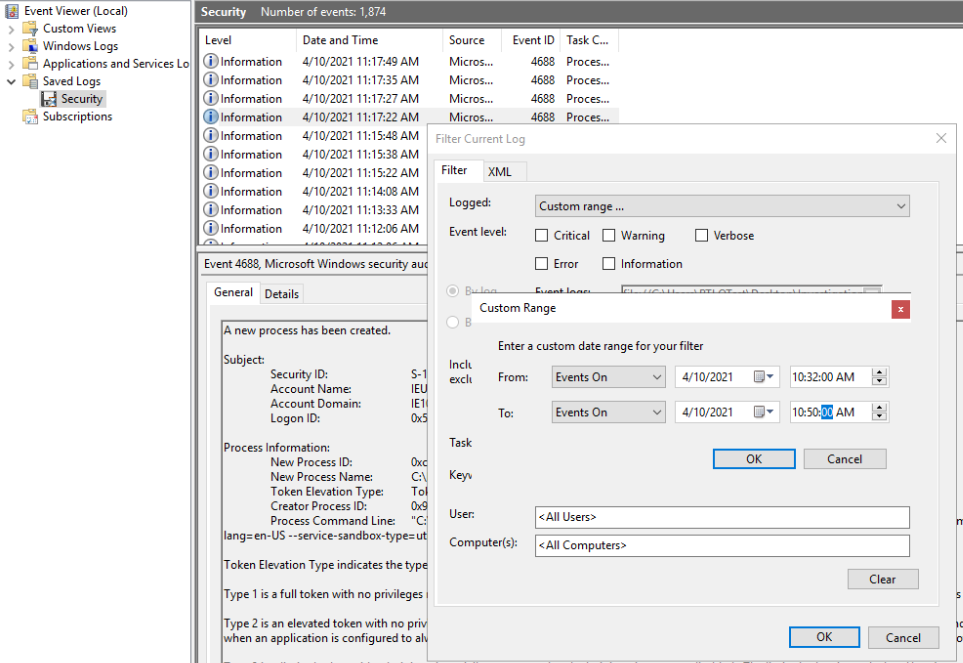Screen dimensions: 963x663
Task: Check the Warning event level box
Action: (x=609, y=236)
